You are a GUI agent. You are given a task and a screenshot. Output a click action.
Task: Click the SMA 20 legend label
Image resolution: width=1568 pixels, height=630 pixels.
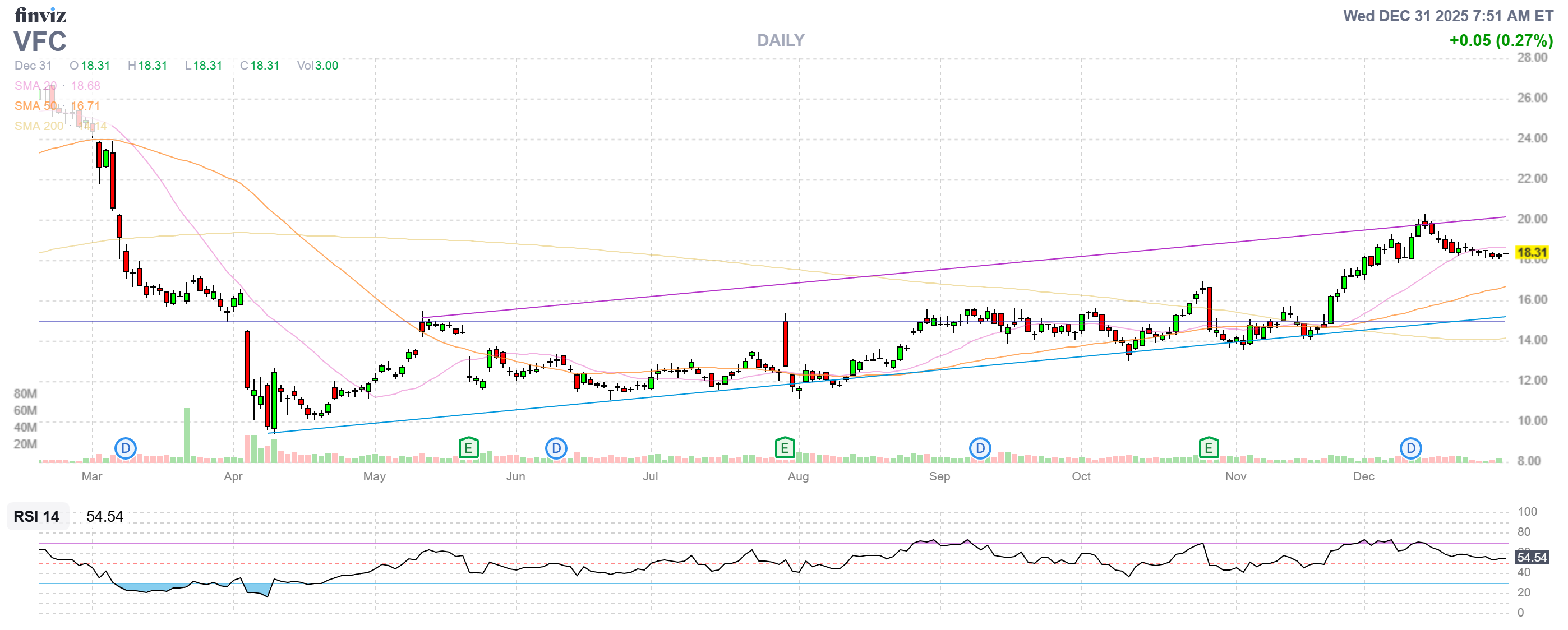coord(35,86)
